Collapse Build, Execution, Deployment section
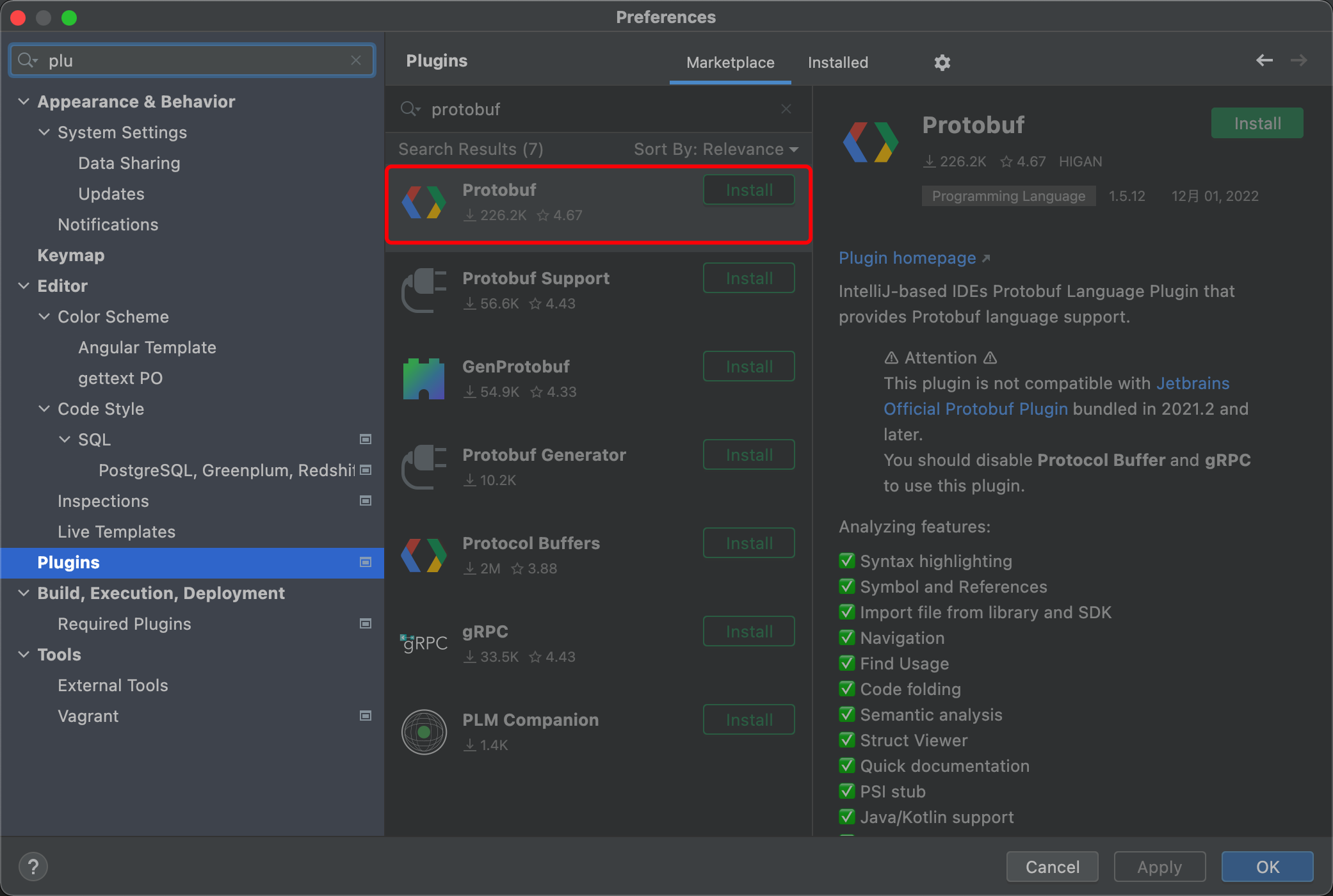Image resolution: width=1333 pixels, height=896 pixels. tap(24, 593)
